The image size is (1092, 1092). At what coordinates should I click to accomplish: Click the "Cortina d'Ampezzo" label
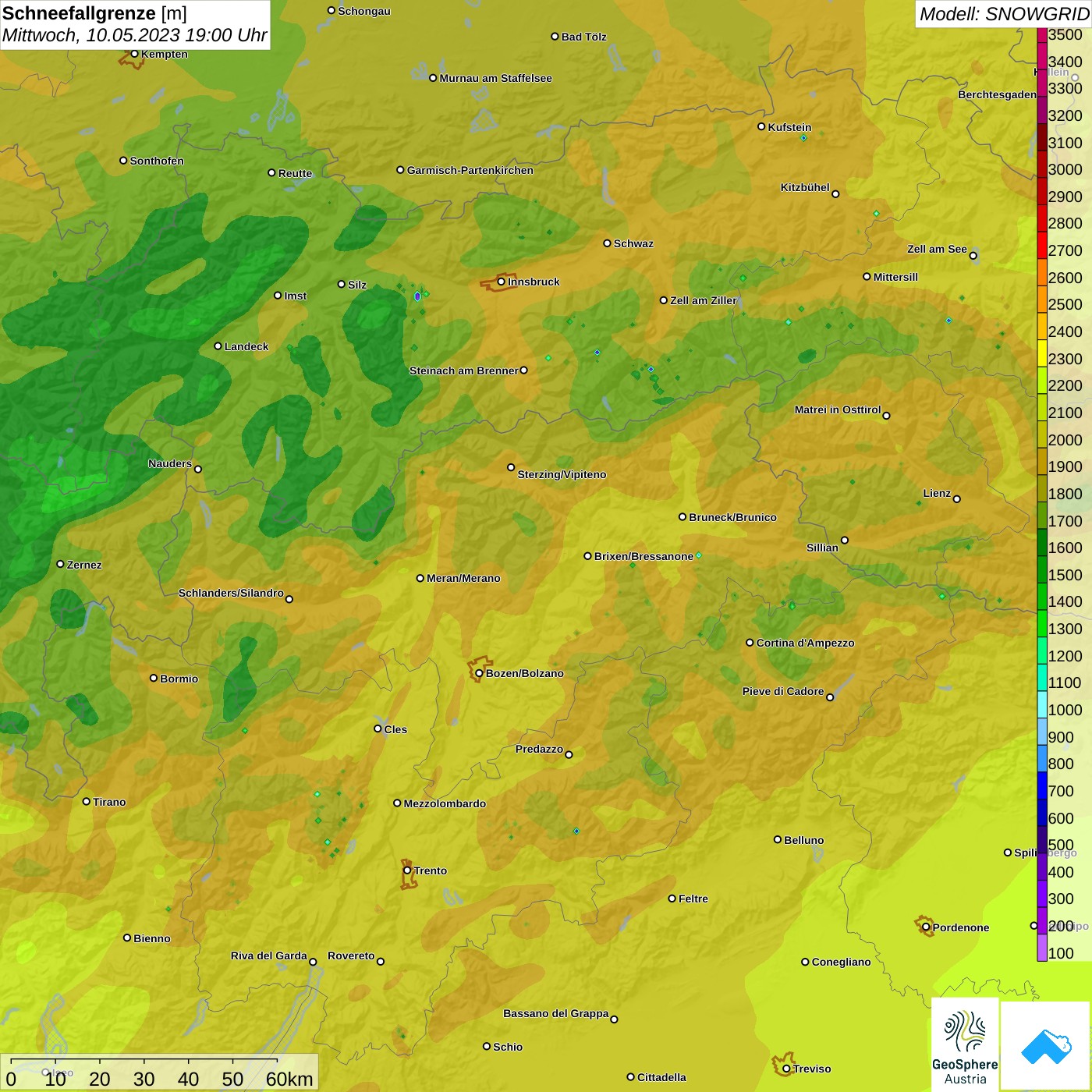coord(805,643)
